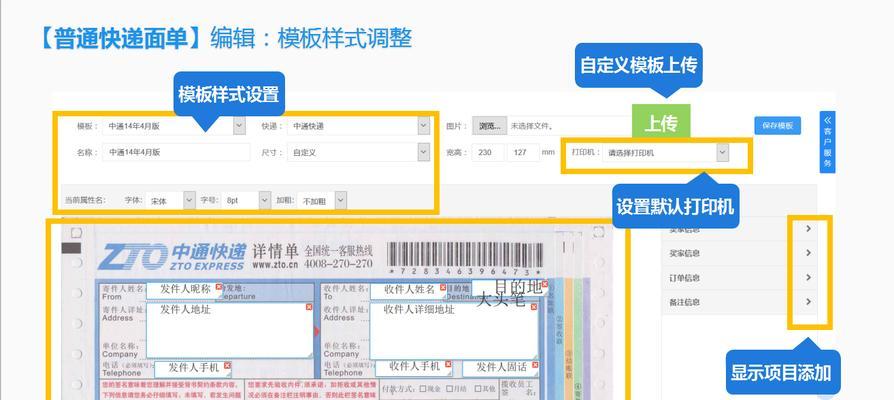Delete the 发件人固话 field using red X
The height and width of the screenshot is (400, 894).
click(534, 364)
